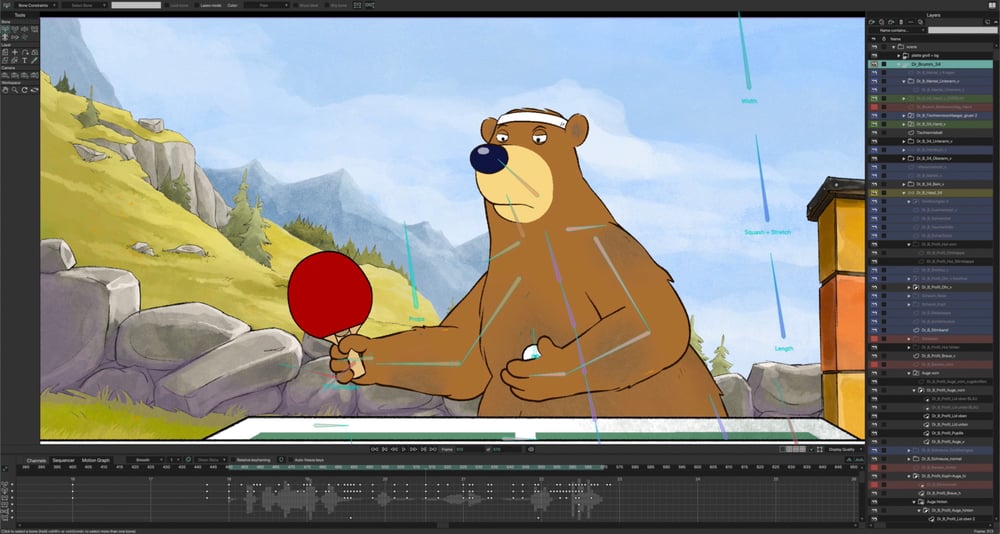Switch to the Sequencer tab

(63, 460)
